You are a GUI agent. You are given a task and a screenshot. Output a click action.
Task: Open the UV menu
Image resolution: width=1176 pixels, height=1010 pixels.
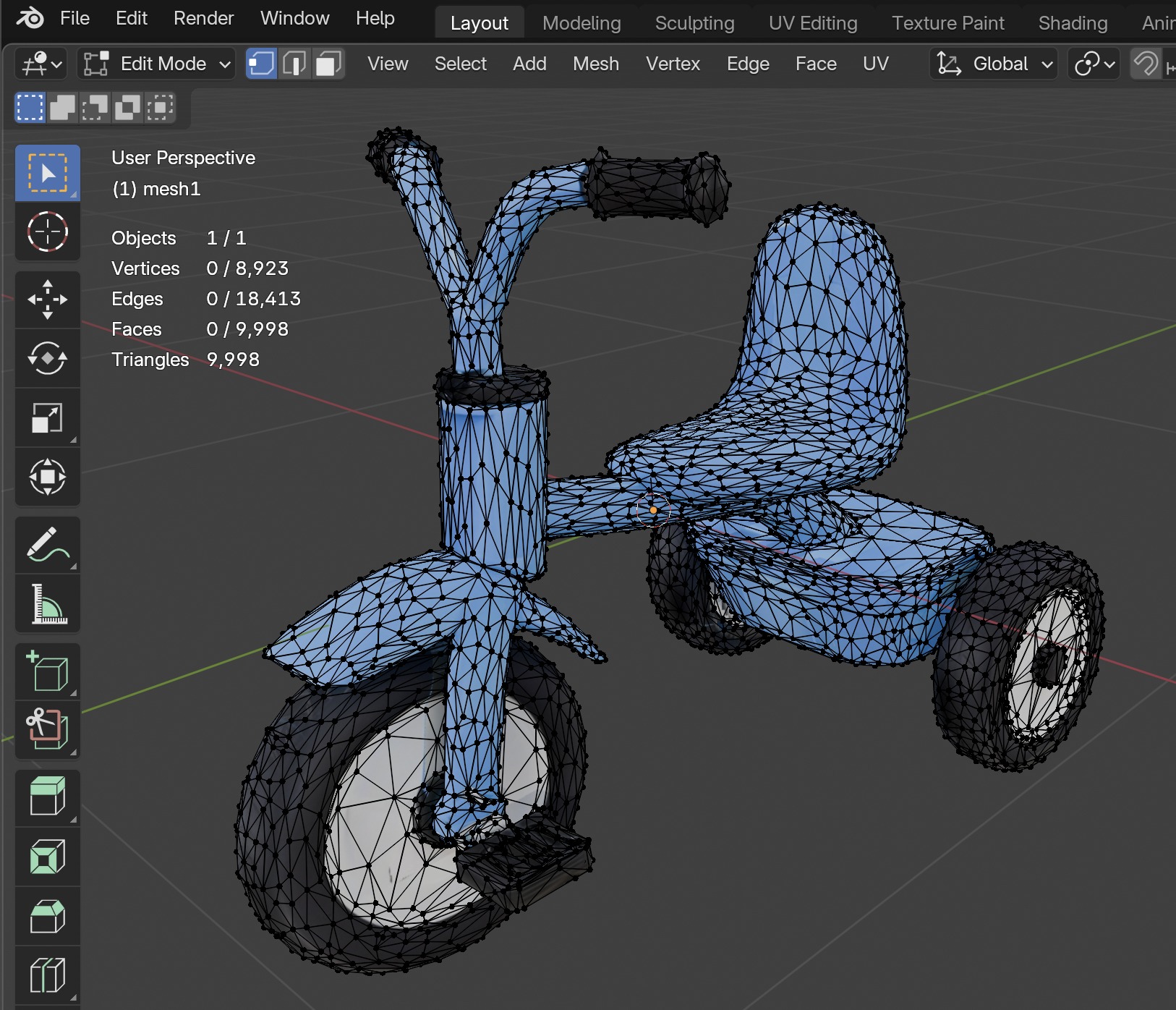click(x=875, y=64)
